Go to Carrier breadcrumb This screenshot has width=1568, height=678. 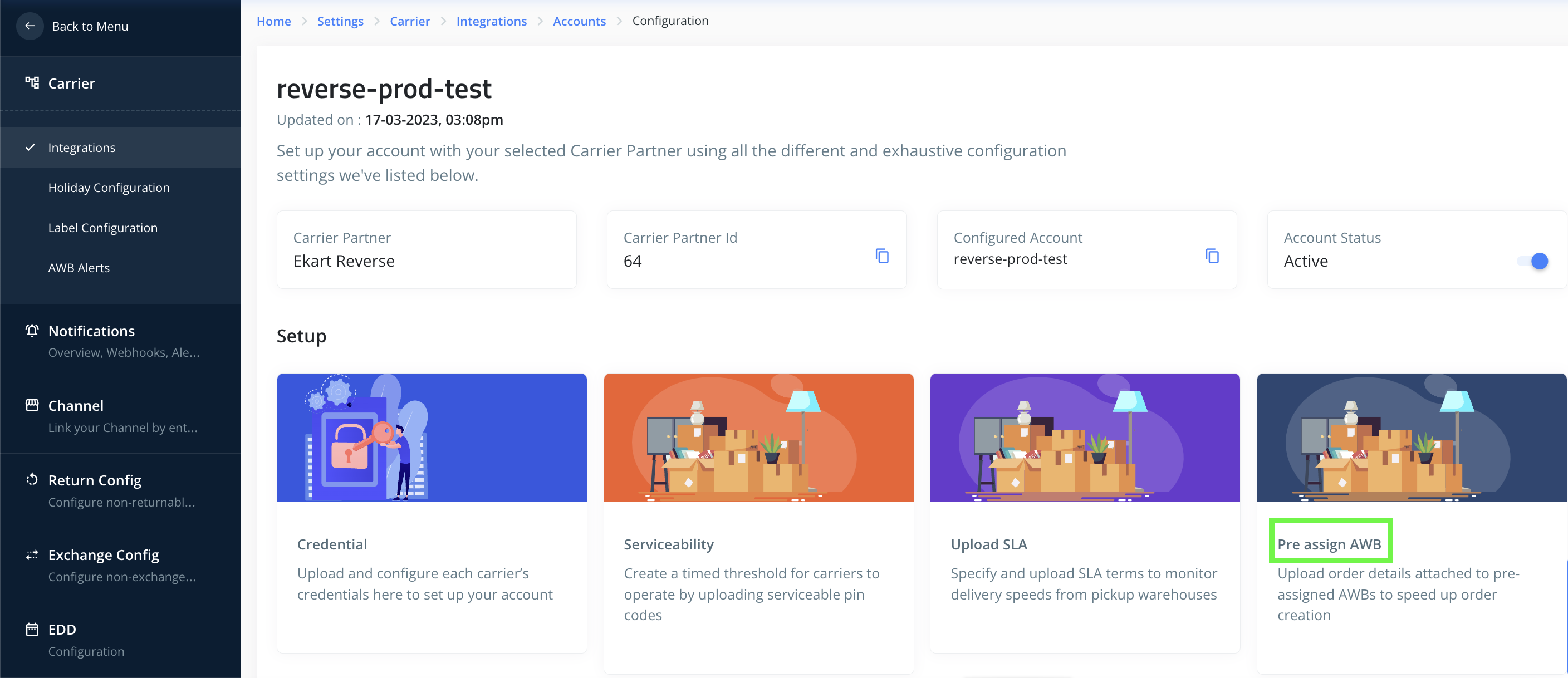click(410, 21)
